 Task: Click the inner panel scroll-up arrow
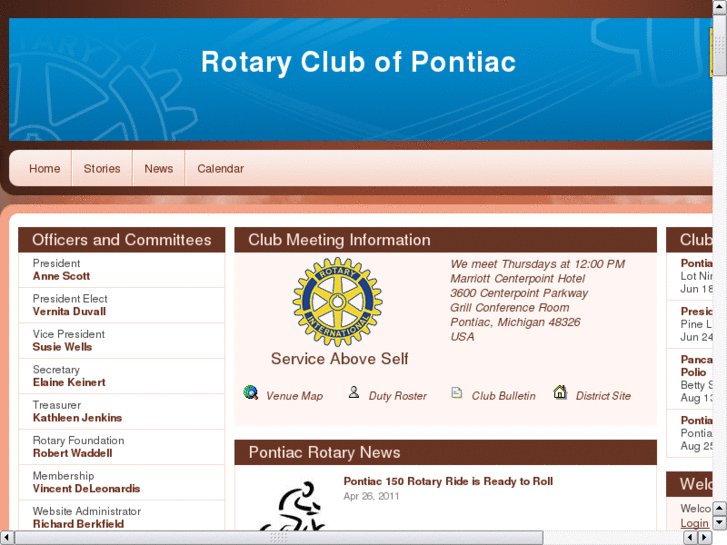[720, 508]
